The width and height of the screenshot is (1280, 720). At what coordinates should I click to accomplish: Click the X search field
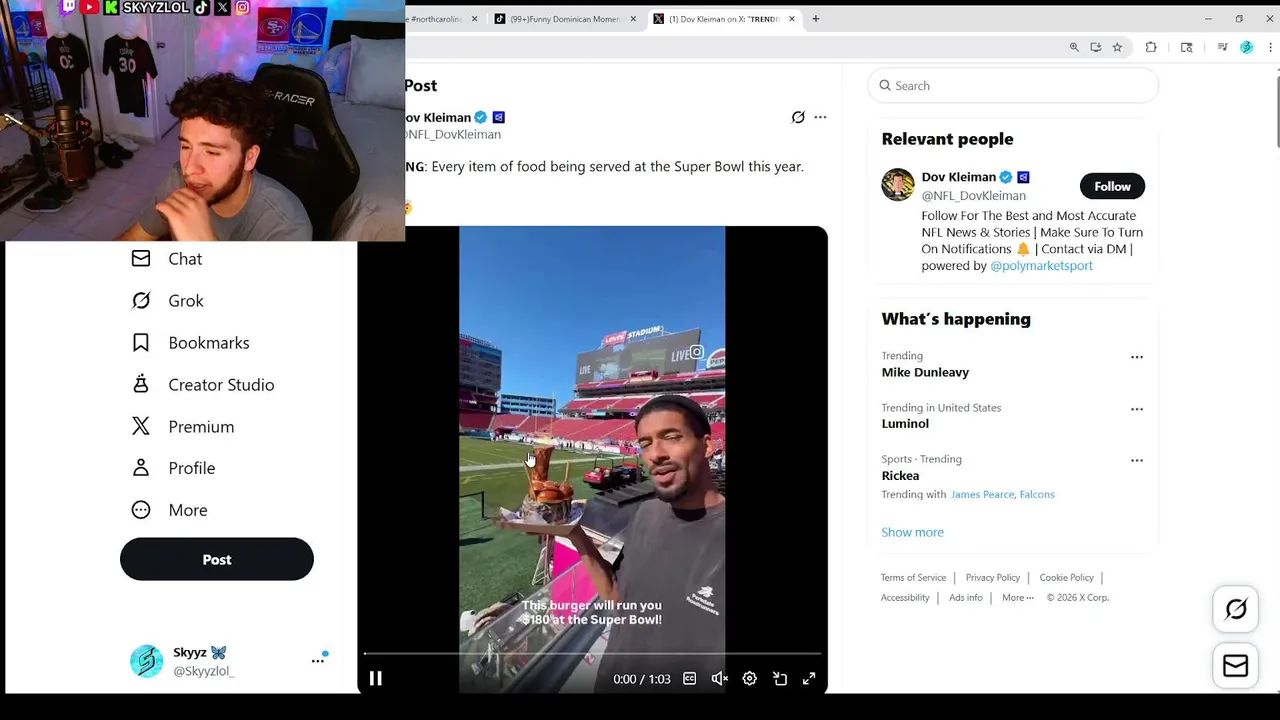1013,86
